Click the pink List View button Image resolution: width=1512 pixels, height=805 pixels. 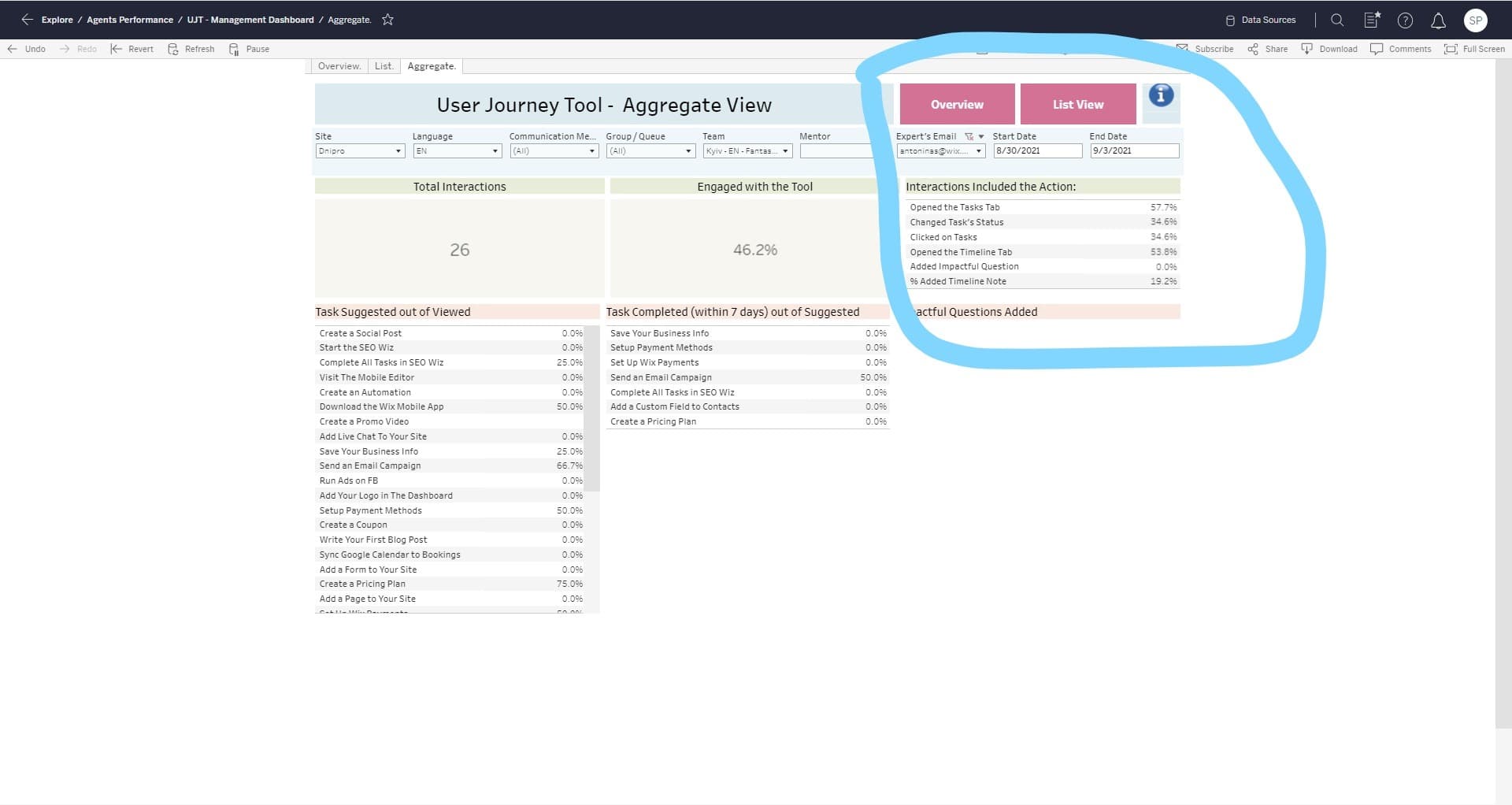point(1077,104)
